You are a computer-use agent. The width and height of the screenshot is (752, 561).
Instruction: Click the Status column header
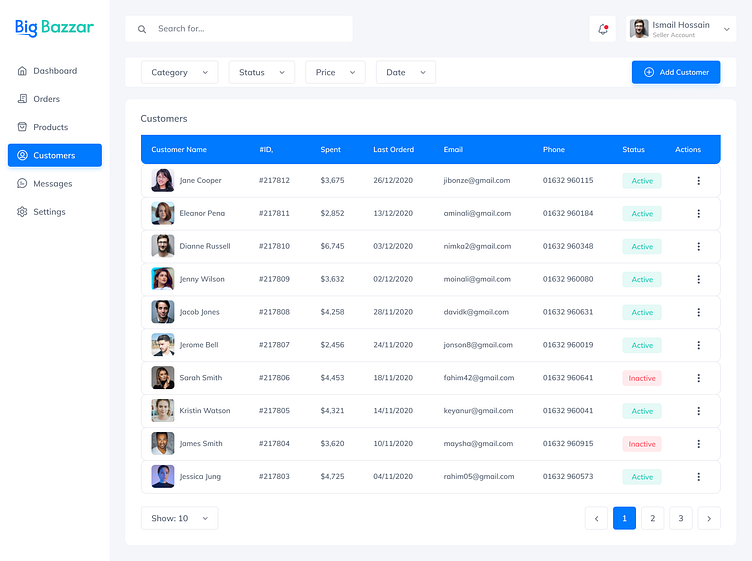[634, 150]
